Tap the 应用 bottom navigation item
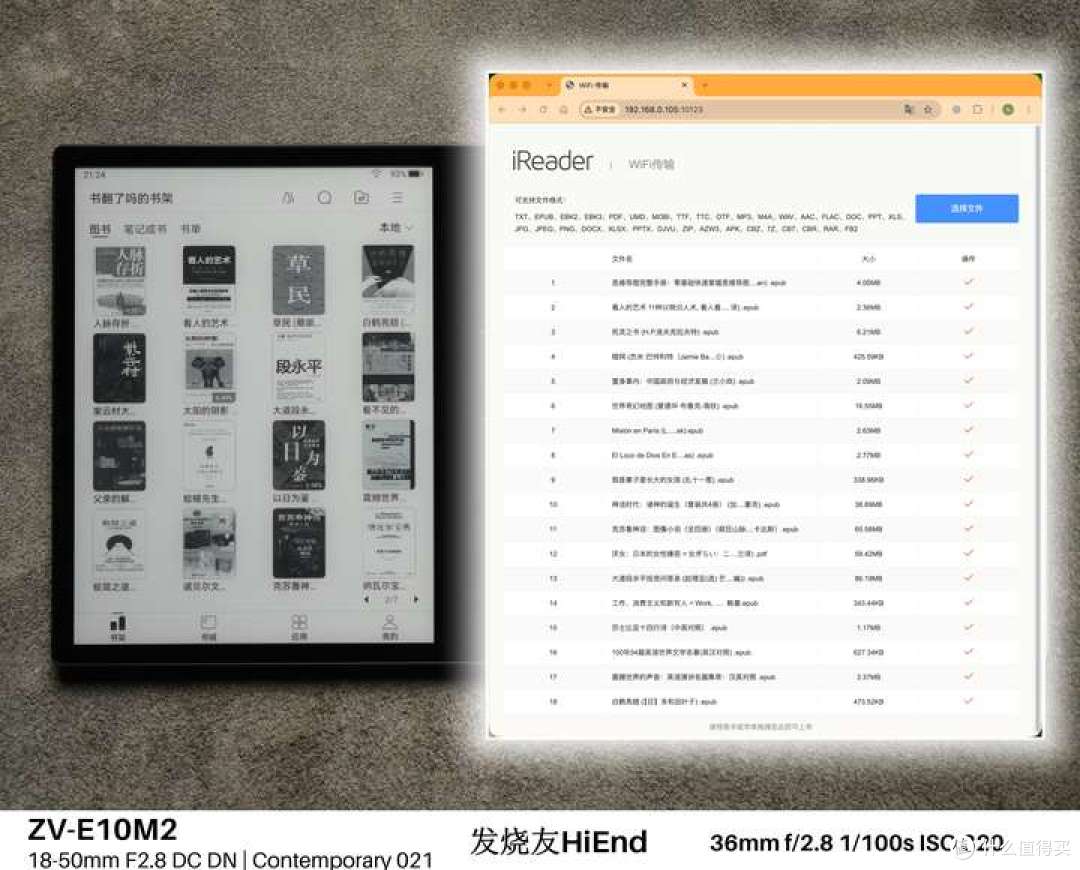The height and width of the screenshot is (870, 1080). pyautogui.click(x=299, y=627)
